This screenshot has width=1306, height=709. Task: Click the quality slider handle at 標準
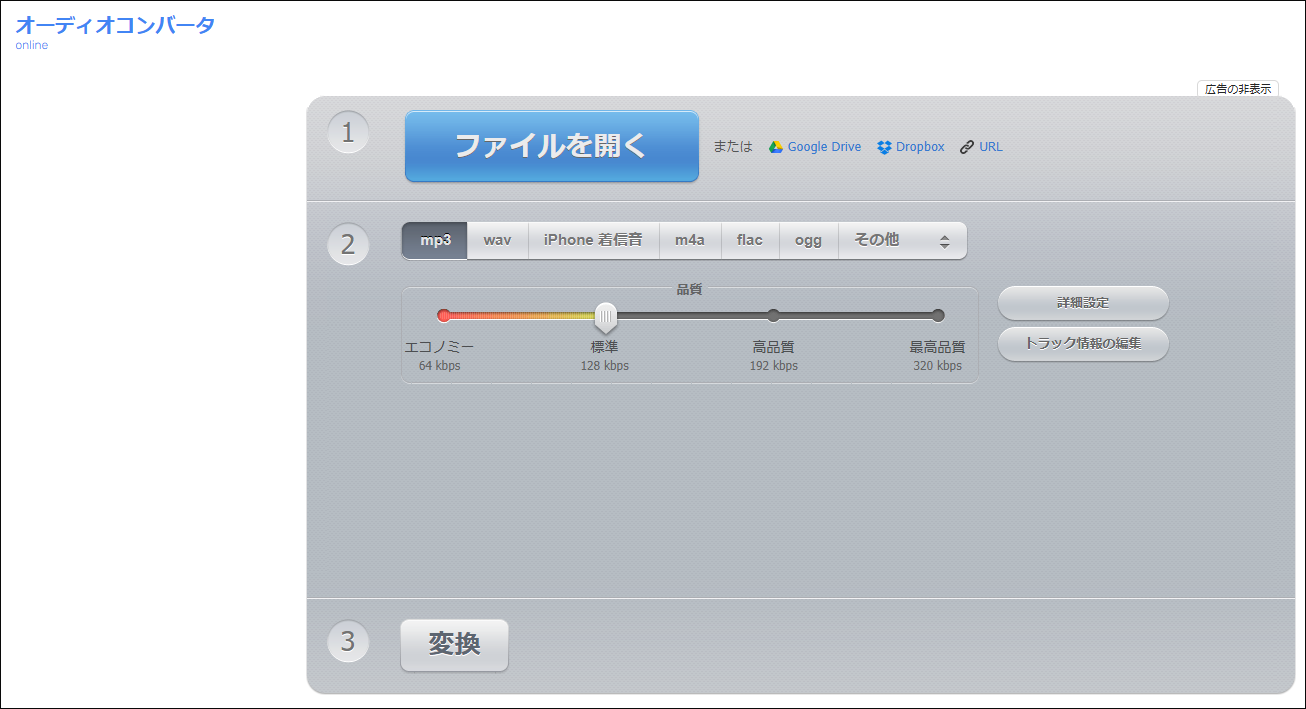coord(605,317)
